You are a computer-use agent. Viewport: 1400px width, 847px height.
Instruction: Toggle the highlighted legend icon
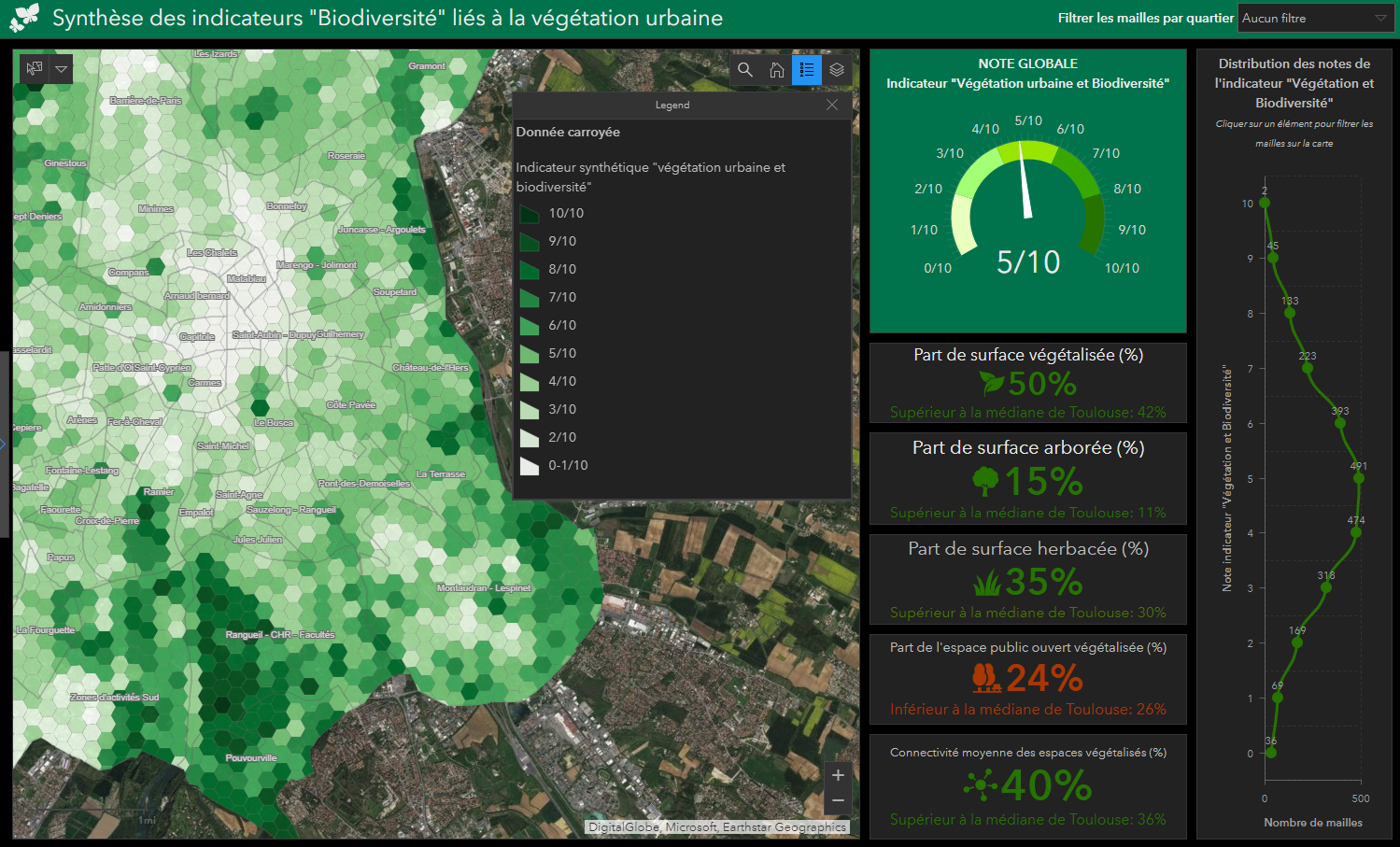806,69
